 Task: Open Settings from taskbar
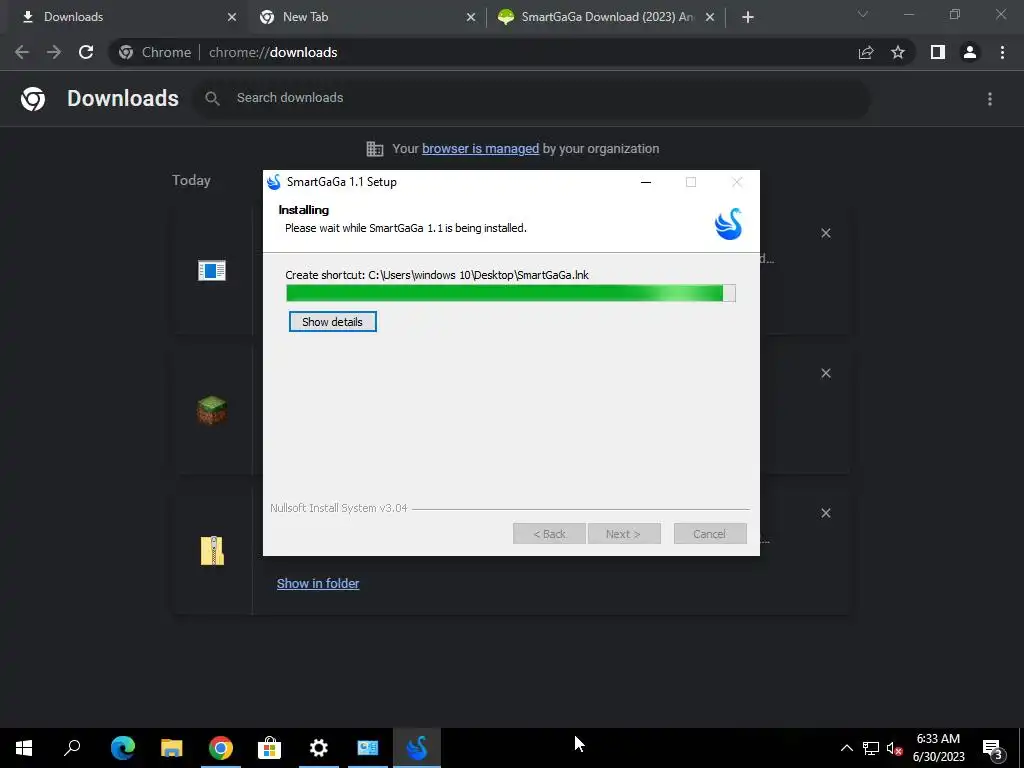coord(319,748)
